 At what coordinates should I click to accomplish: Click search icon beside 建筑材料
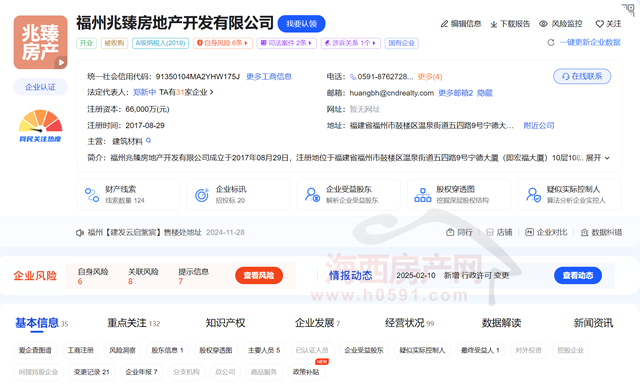pos(149,141)
